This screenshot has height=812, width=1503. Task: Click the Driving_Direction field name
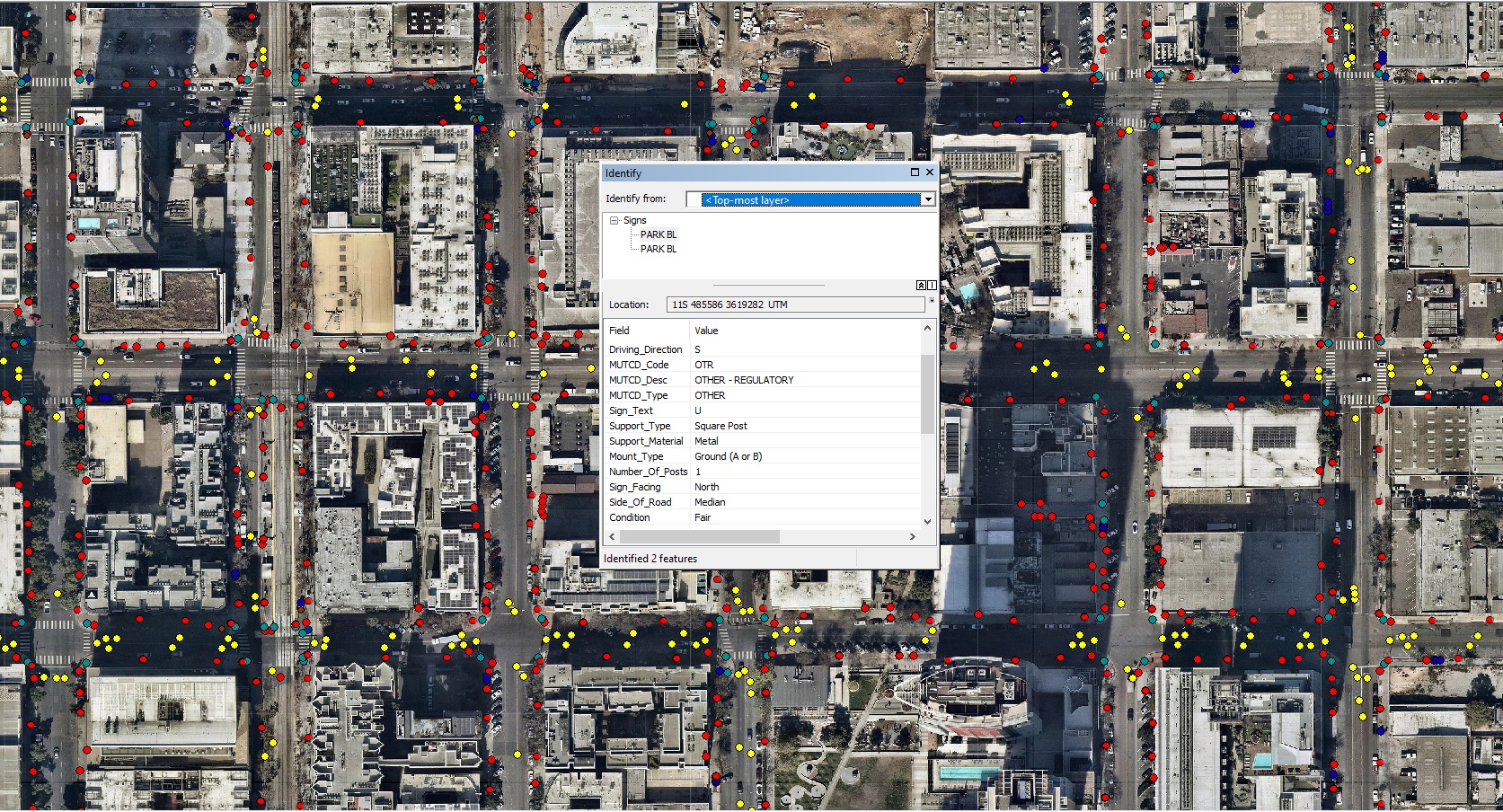(646, 349)
